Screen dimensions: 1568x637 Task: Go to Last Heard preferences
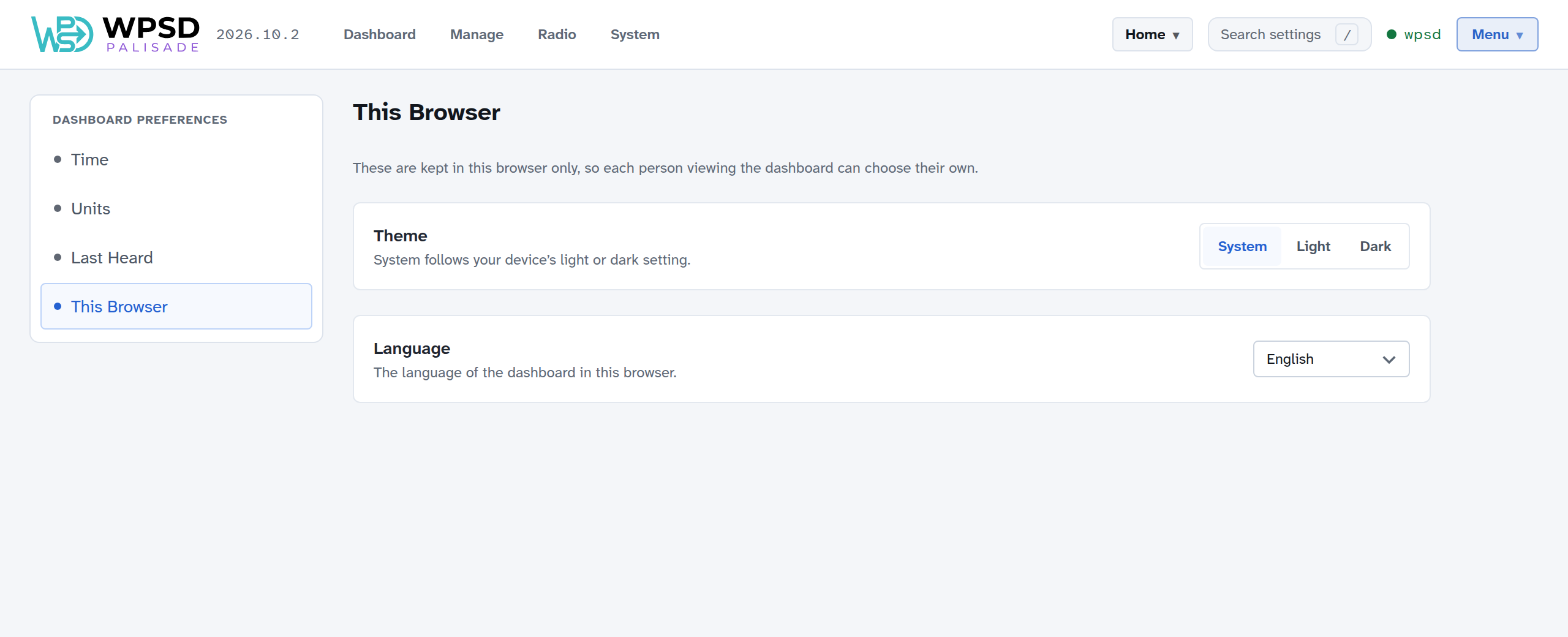pyautogui.click(x=176, y=257)
